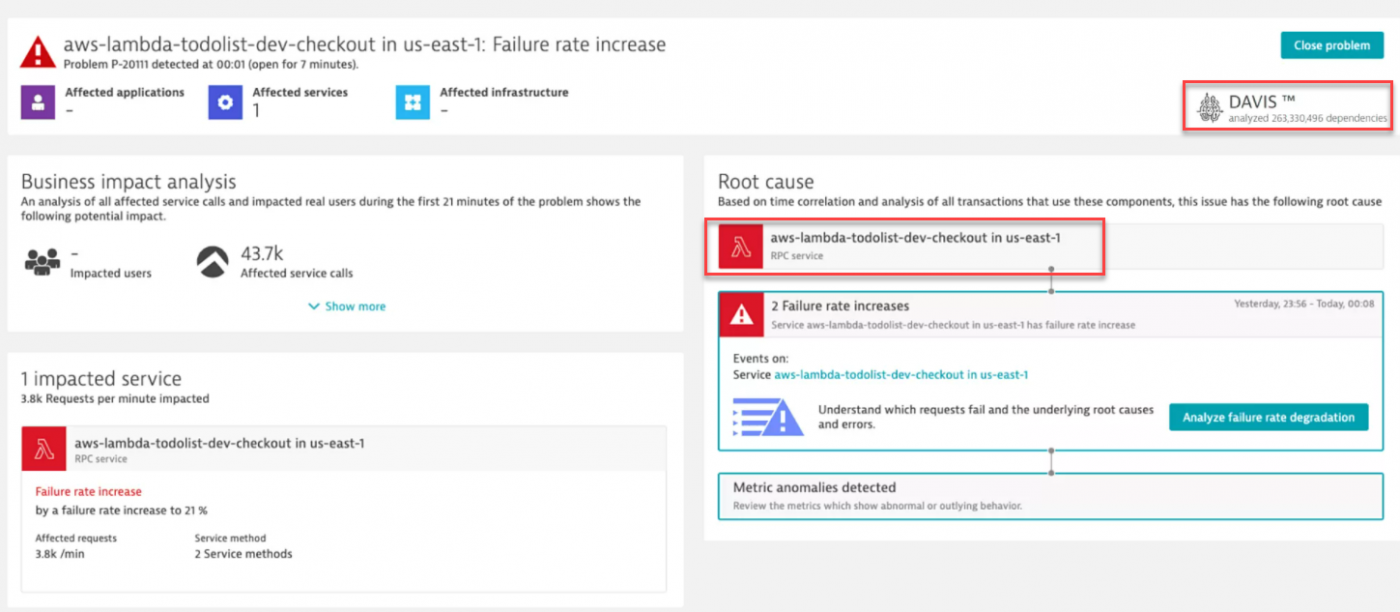Image resolution: width=1400 pixels, height=612 pixels.
Task: Click the DAVIS brain icon
Action: point(1210,107)
